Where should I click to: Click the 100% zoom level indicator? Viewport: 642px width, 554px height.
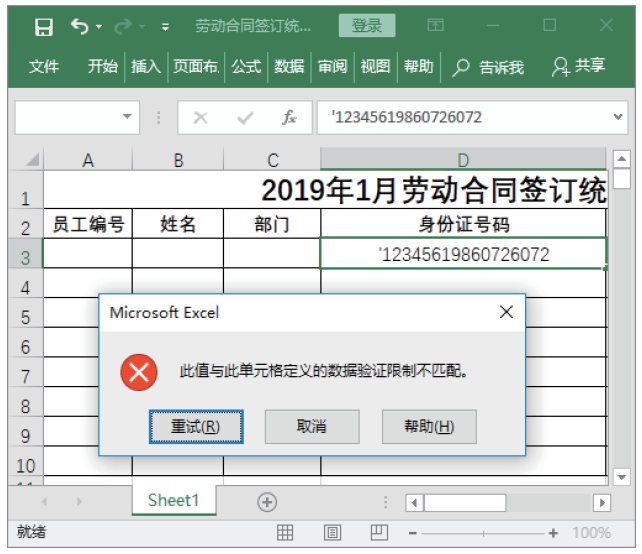[x=591, y=533]
